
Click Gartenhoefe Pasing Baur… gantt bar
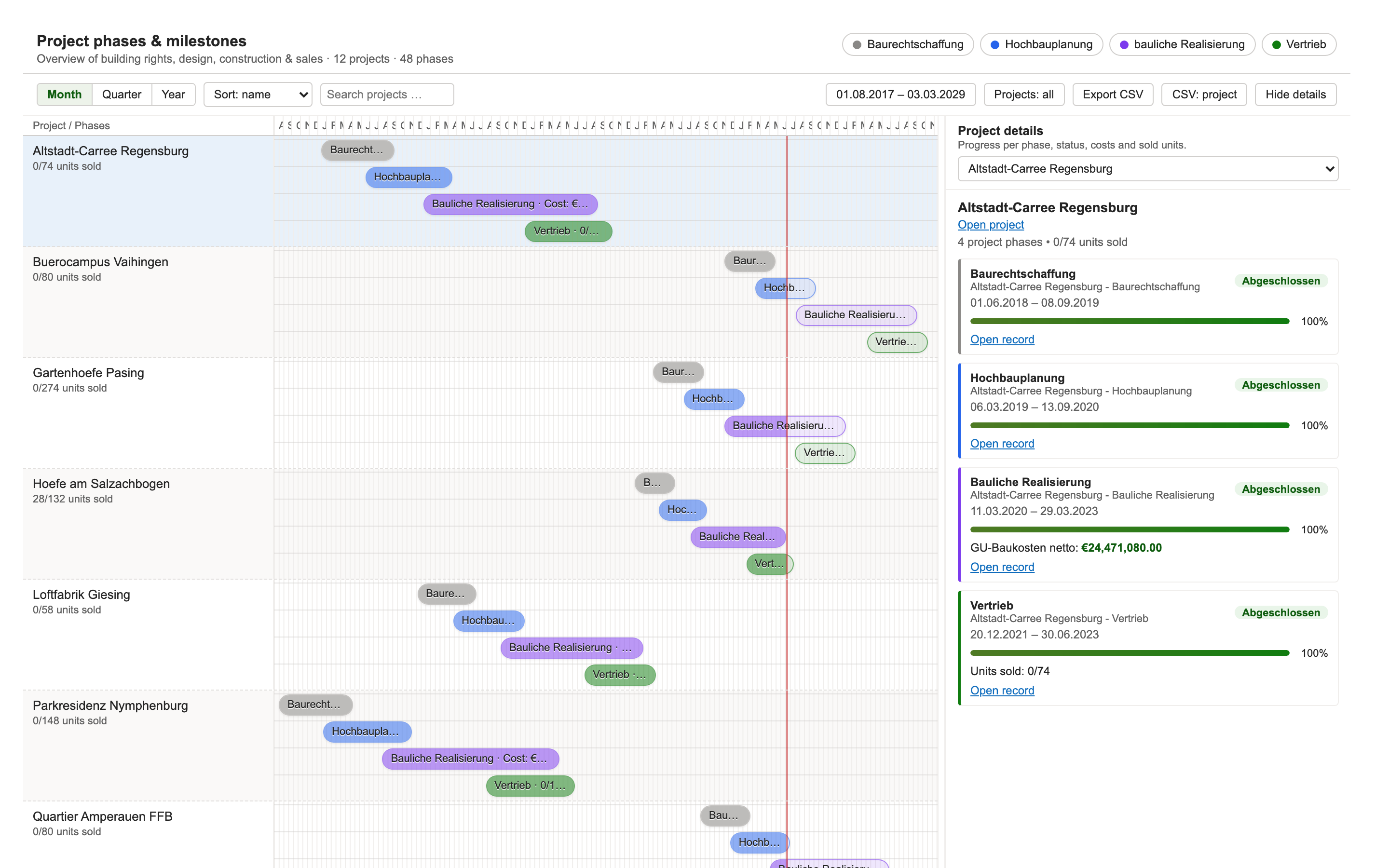[679, 371]
